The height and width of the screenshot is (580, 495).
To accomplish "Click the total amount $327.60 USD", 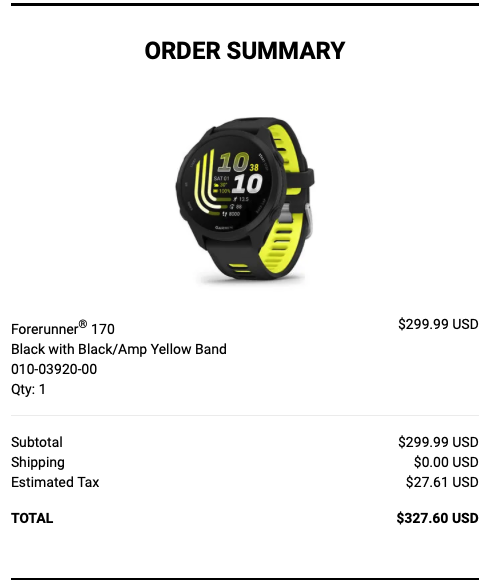I will click(x=437, y=518).
